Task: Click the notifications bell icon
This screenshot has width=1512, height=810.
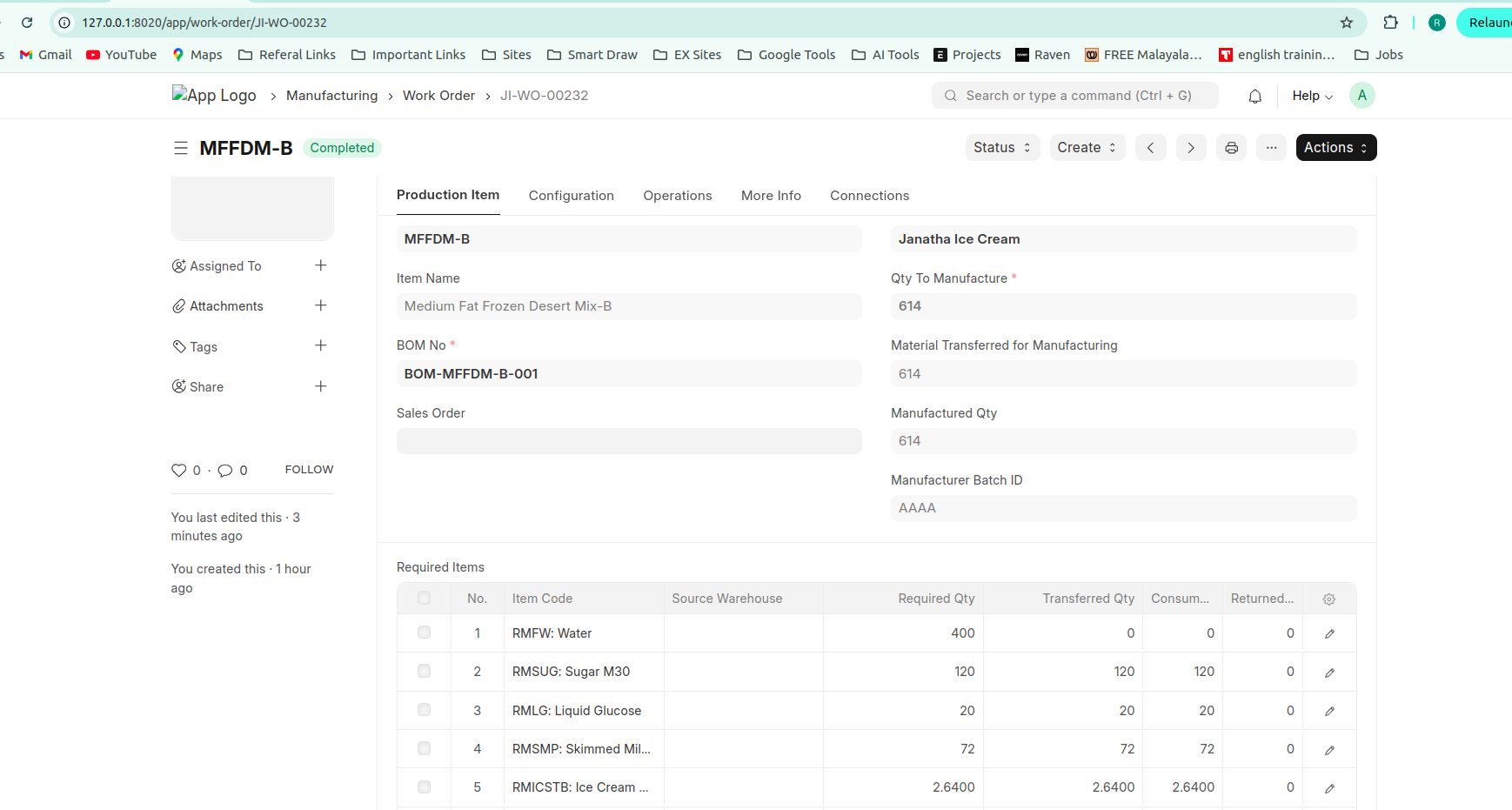Action: 1254,97
